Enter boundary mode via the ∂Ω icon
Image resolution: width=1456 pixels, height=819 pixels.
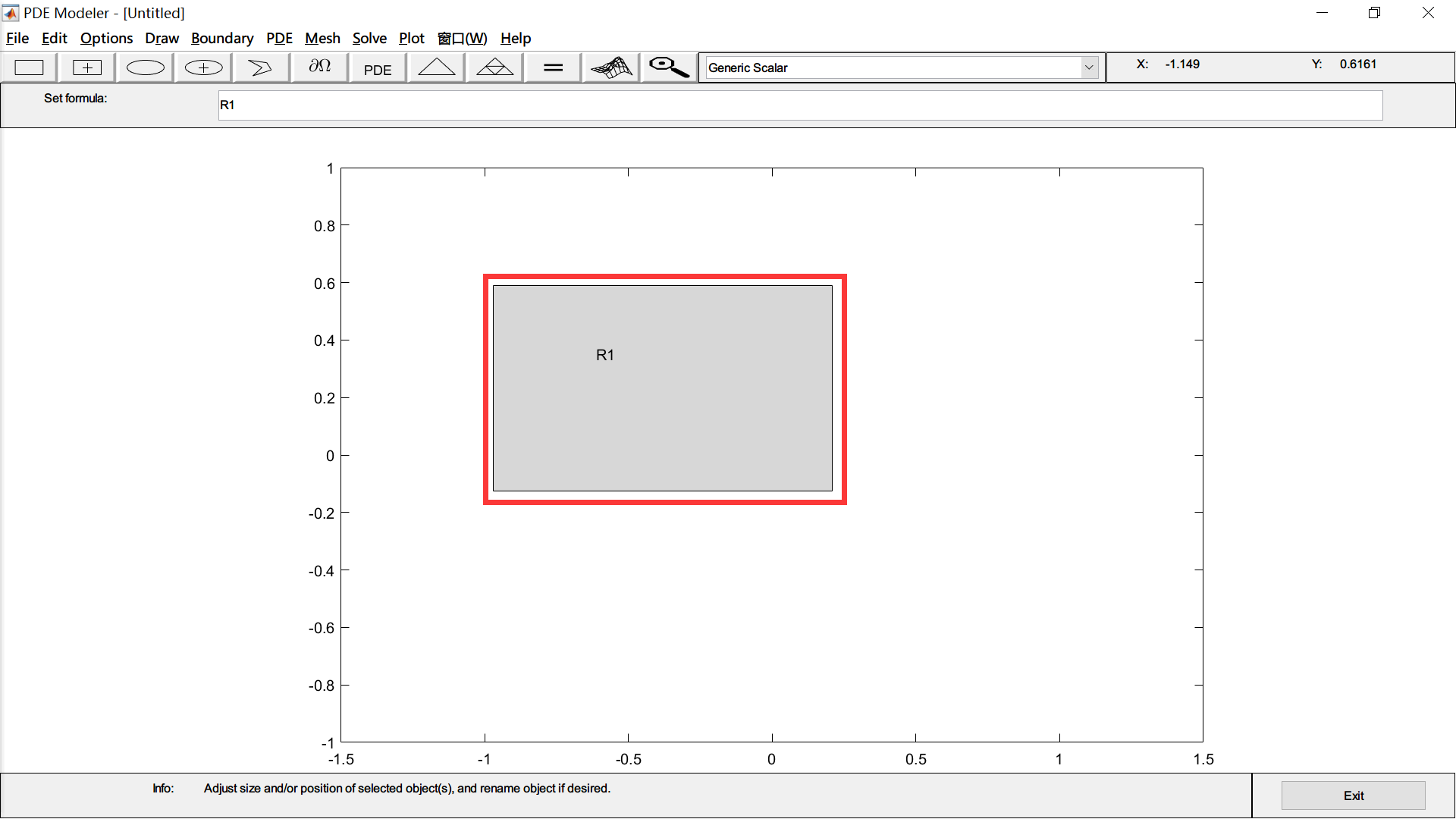point(318,67)
